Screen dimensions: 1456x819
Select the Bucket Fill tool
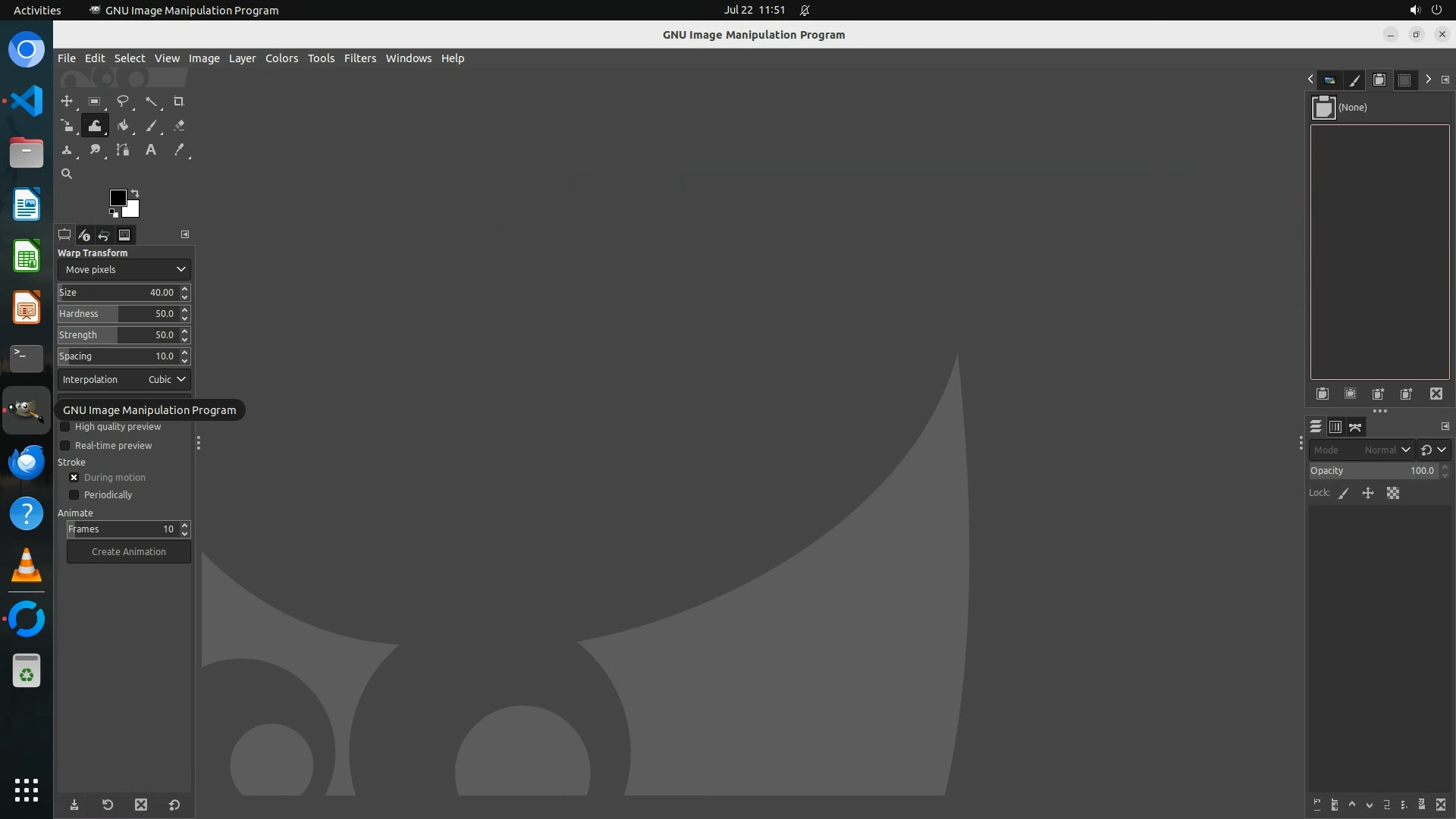point(123,126)
